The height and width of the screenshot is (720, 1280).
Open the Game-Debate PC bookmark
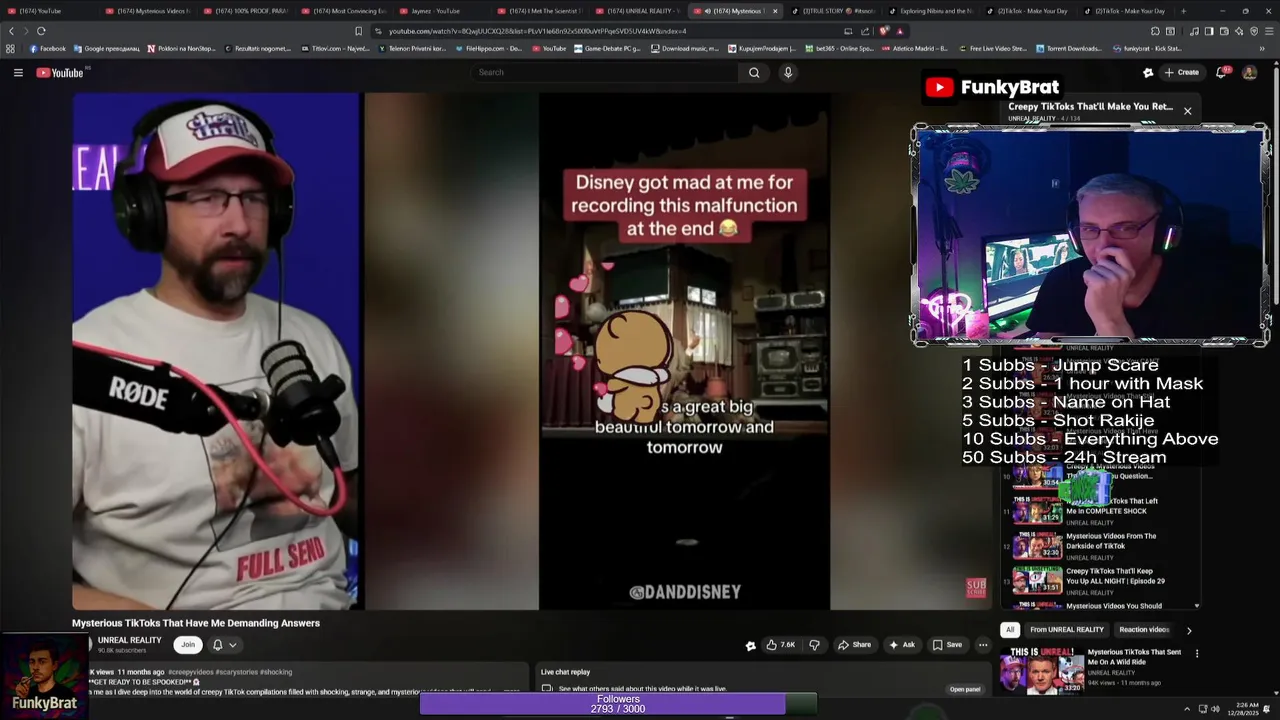pos(608,48)
